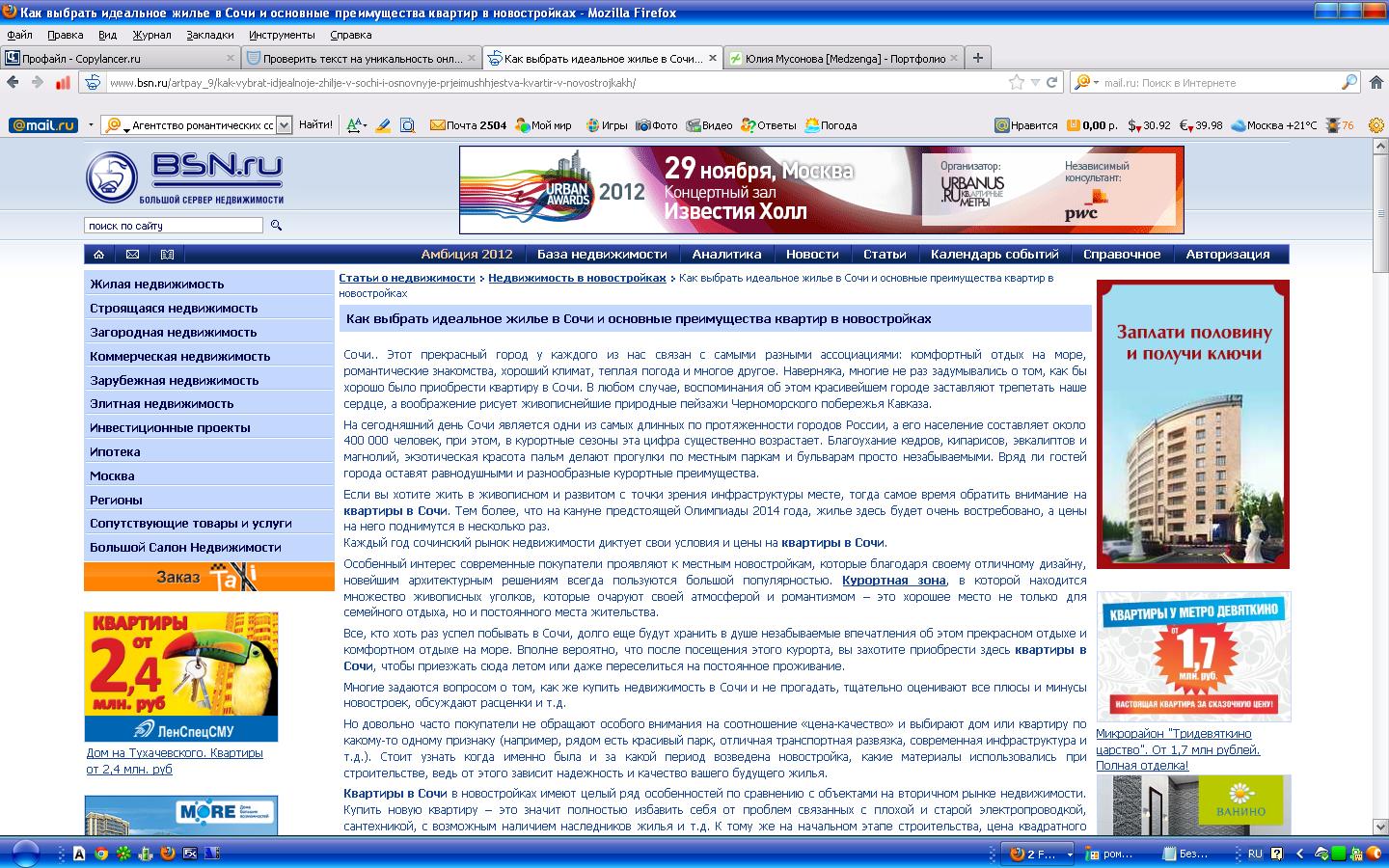Open Календарь событий in site navigation

994,255
